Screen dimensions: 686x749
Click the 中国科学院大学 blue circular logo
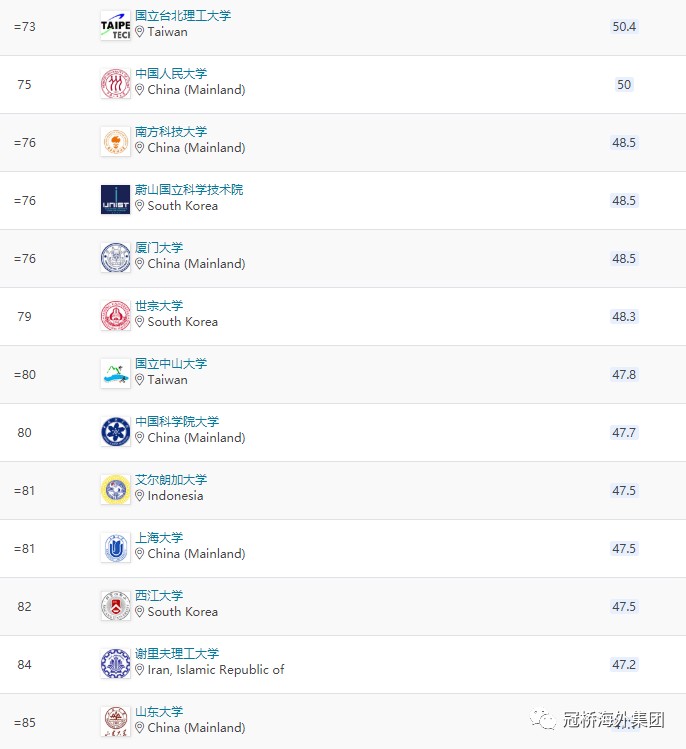click(x=115, y=432)
